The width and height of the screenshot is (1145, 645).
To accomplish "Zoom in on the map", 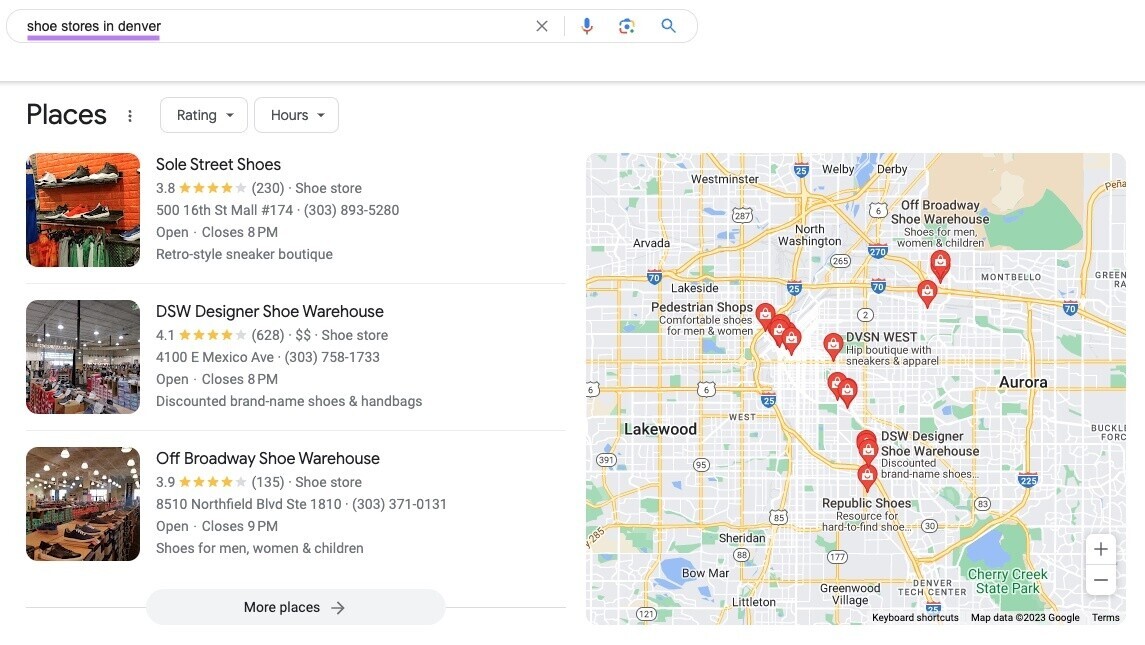I will tap(1100, 548).
